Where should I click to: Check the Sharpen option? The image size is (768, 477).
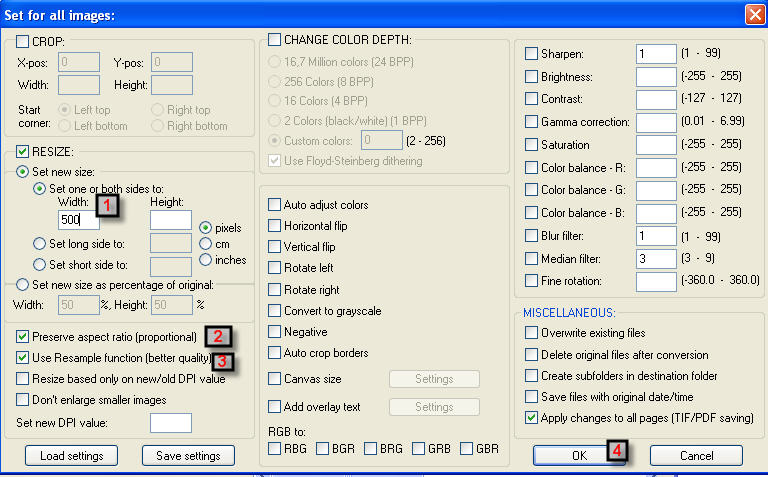531,53
